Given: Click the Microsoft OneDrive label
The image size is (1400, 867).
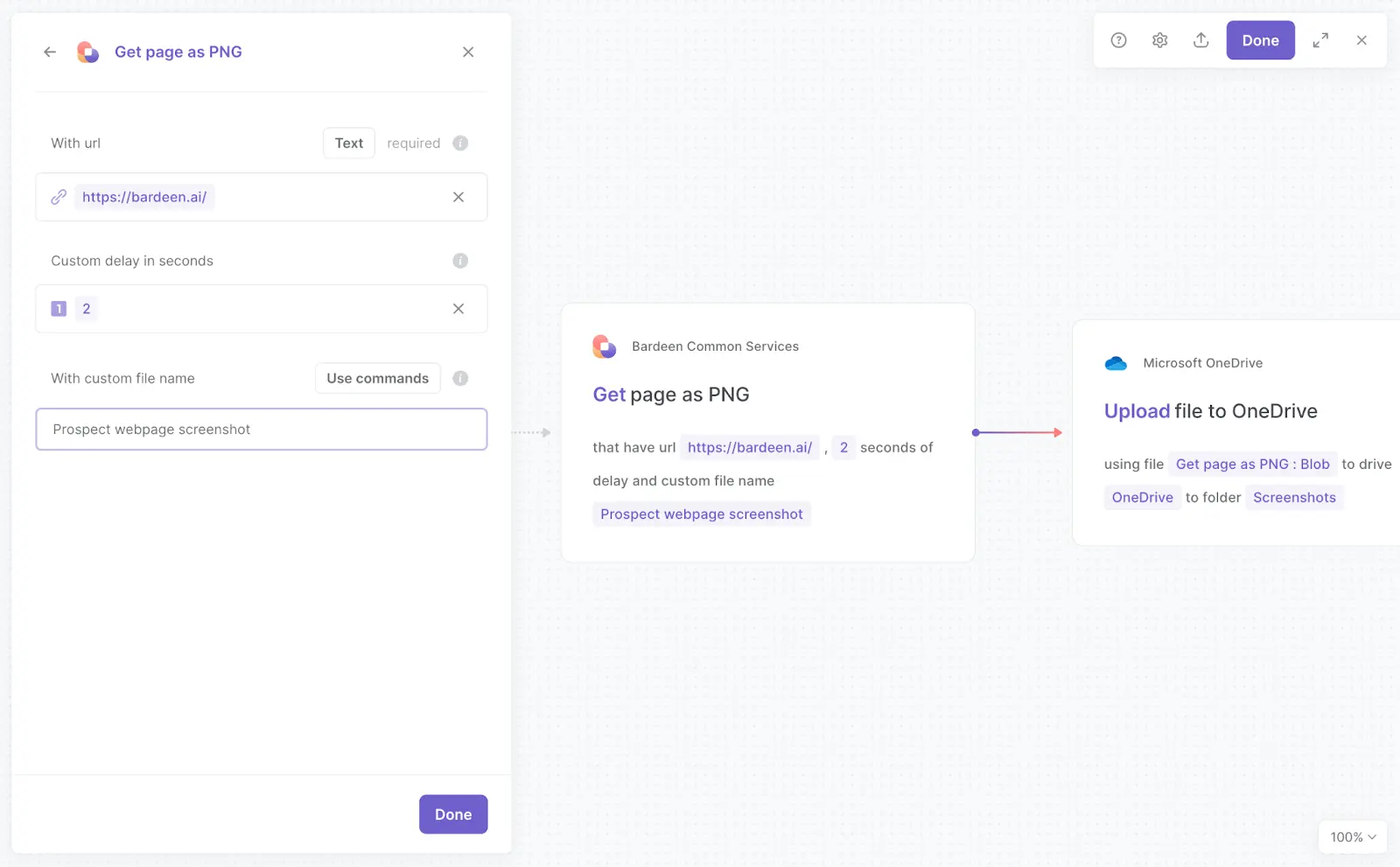Looking at the screenshot, I should tap(1203, 364).
